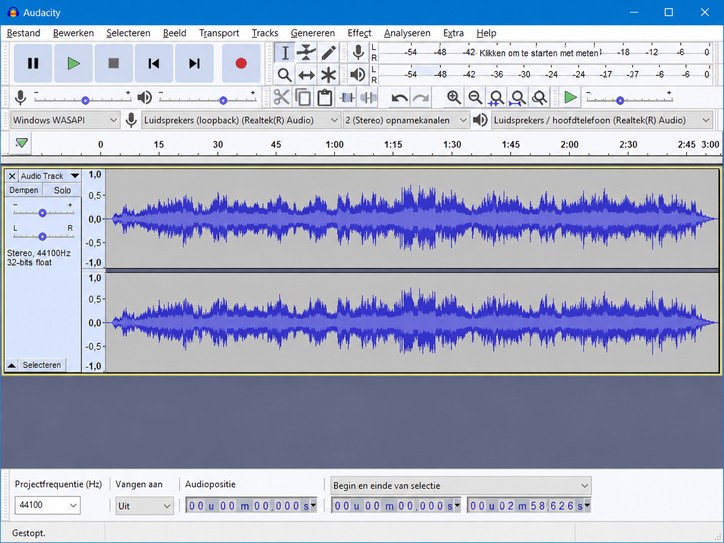
Task: Open the Effect menu
Action: (x=359, y=33)
